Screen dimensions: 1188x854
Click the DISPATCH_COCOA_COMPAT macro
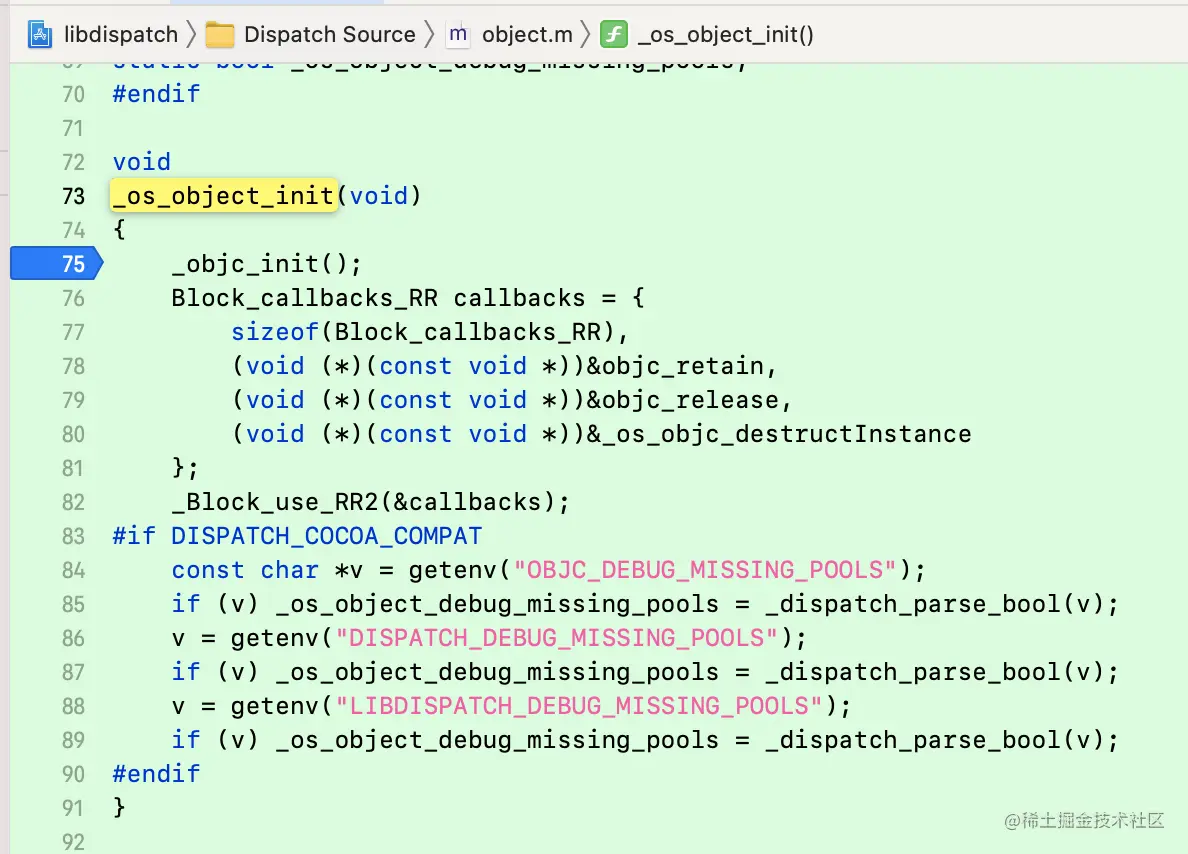326,536
